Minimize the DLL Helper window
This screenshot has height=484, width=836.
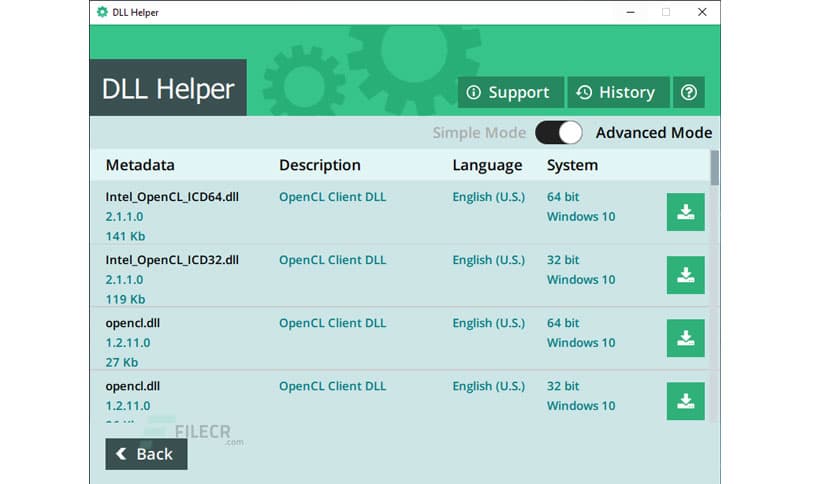click(630, 12)
